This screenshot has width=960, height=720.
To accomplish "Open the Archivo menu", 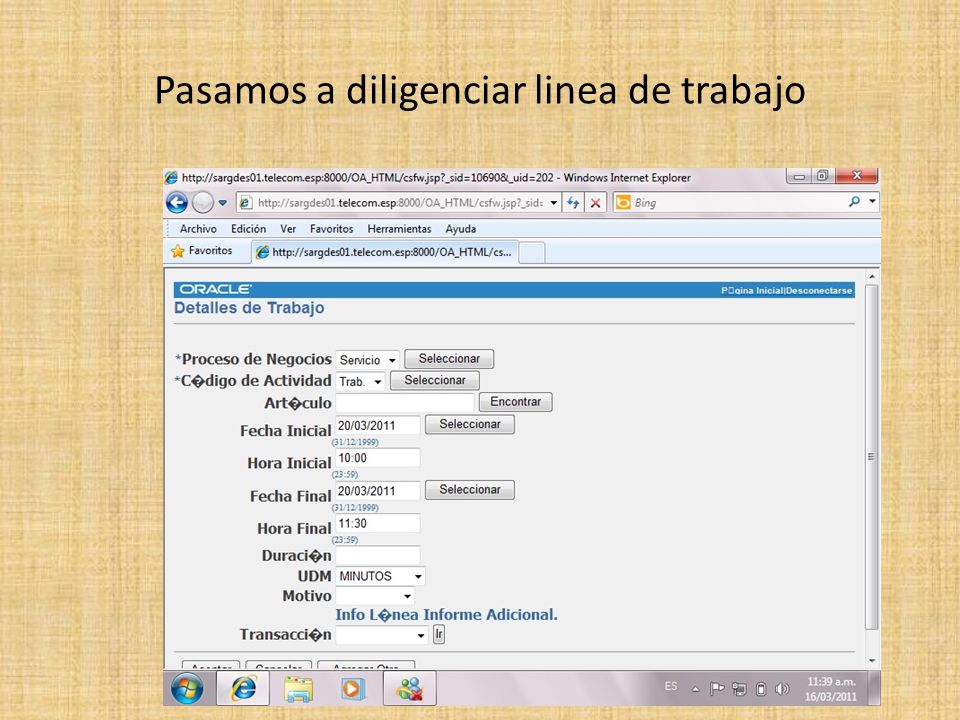I will 198,228.
